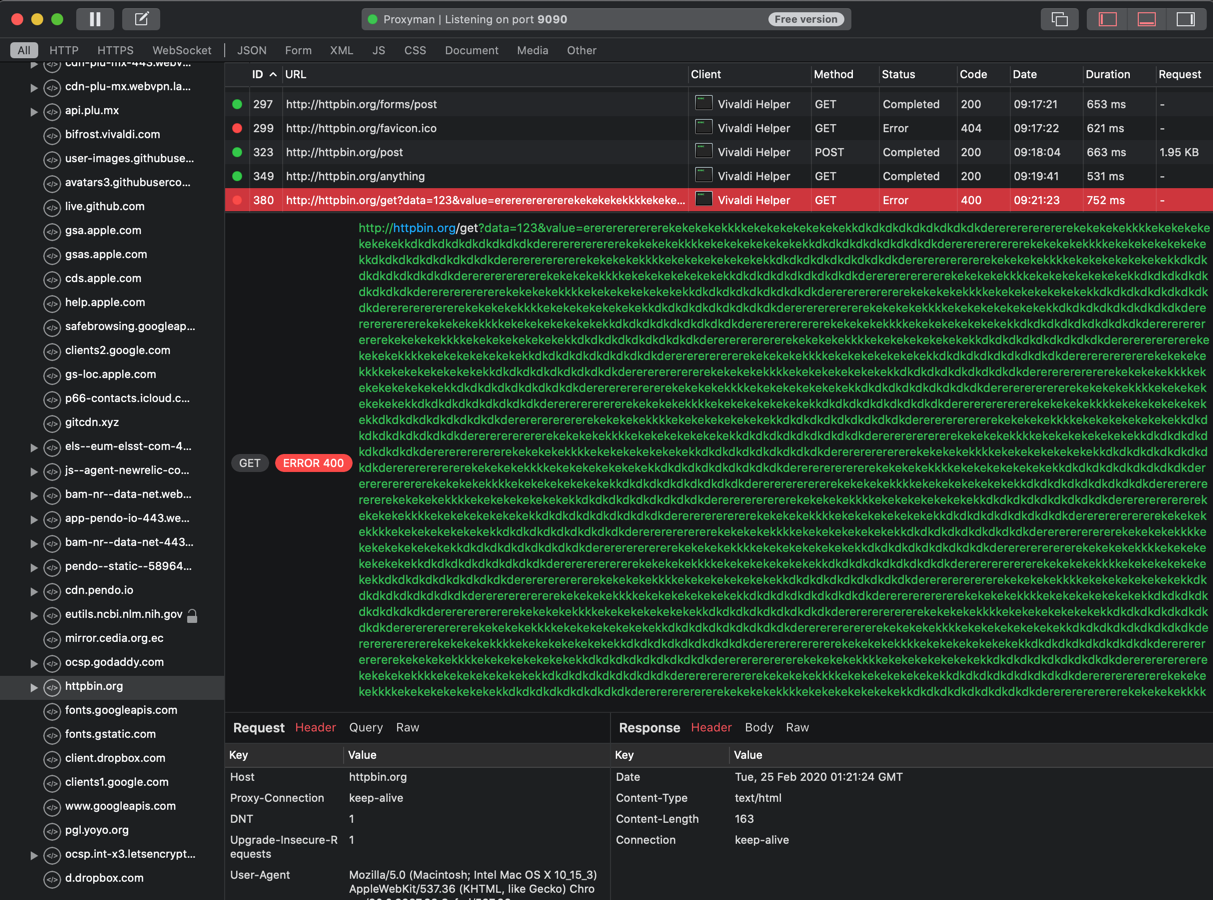Click the Free version badge
This screenshot has height=900, width=1213.
pos(806,19)
